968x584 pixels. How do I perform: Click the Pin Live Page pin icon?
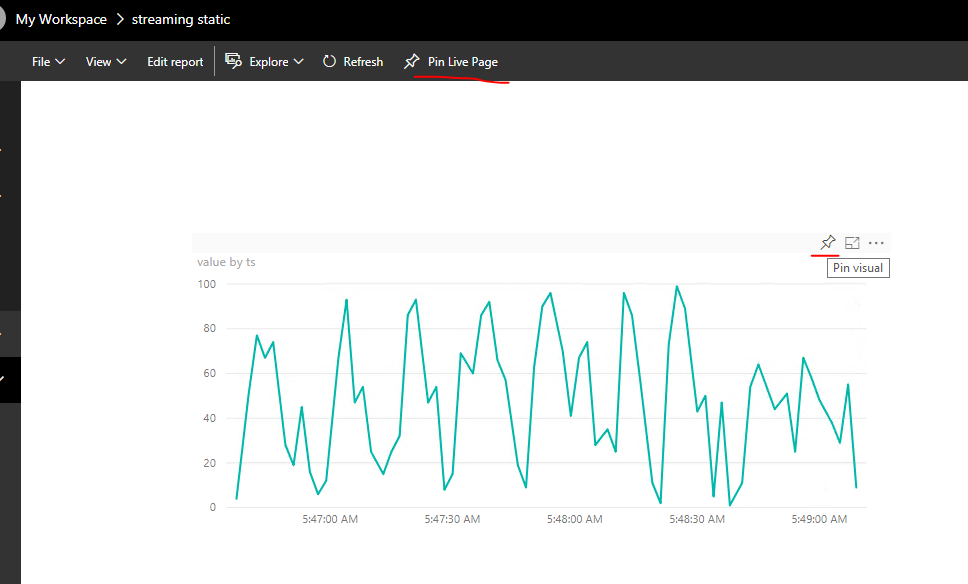click(x=412, y=61)
